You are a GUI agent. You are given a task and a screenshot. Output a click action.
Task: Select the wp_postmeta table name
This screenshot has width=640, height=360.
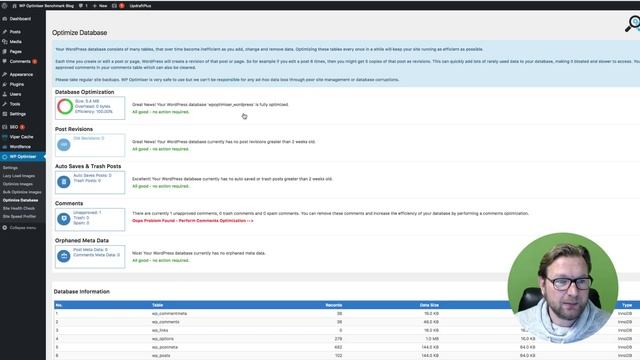point(165,347)
